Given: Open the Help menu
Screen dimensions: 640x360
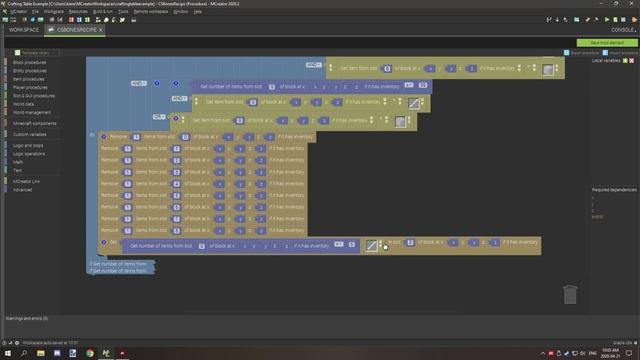Looking at the screenshot, I should point(198,11).
